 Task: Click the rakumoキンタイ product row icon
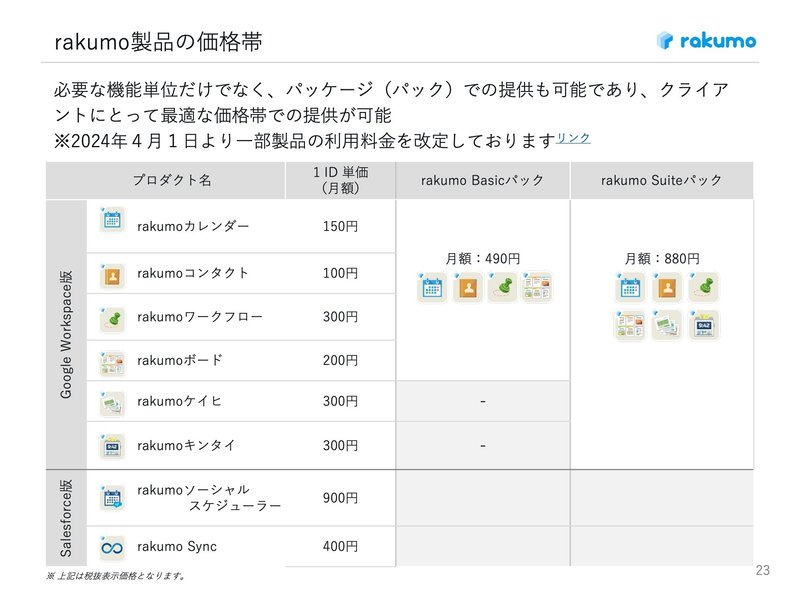pos(112,446)
